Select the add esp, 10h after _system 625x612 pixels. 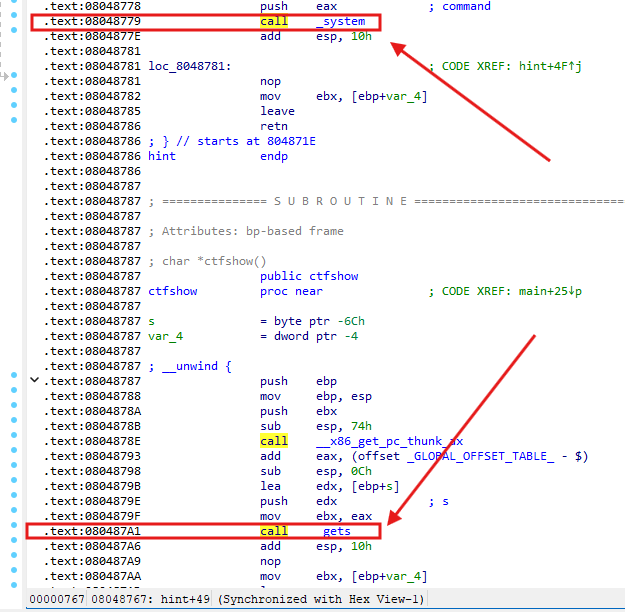coord(316,36)
